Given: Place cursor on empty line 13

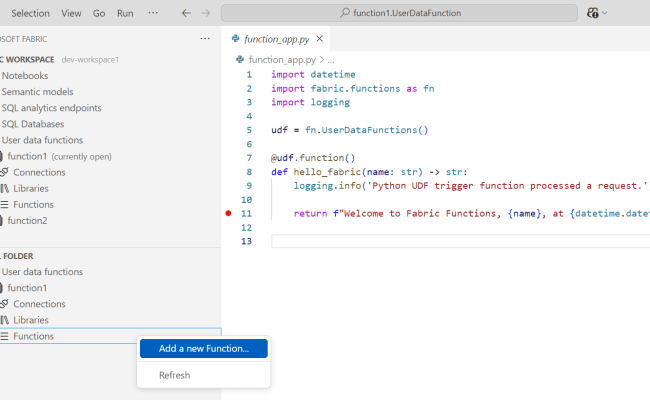Looking at the screenshot, I should (460, 241).
